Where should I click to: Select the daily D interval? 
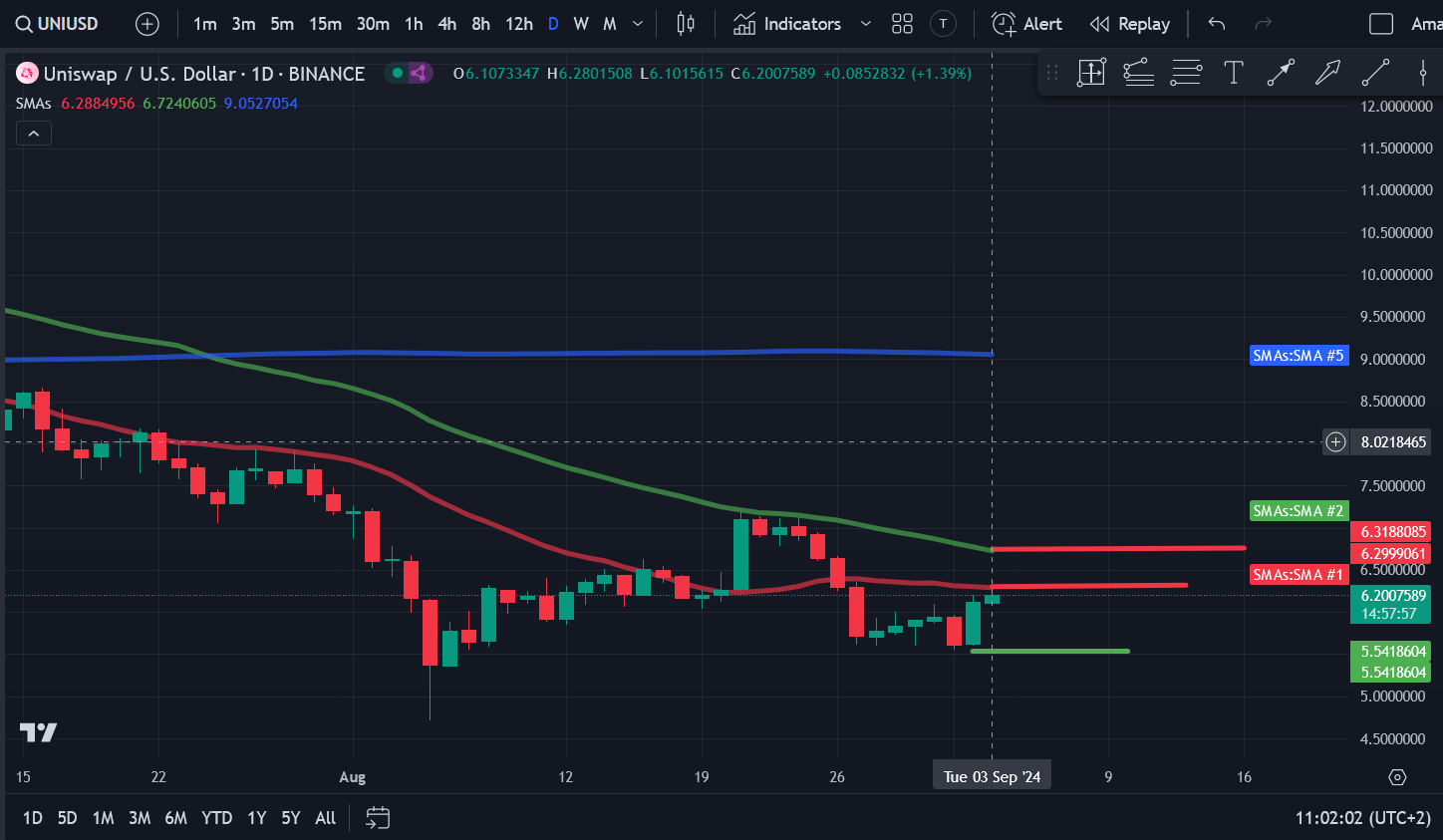click(x=553, y=24)
